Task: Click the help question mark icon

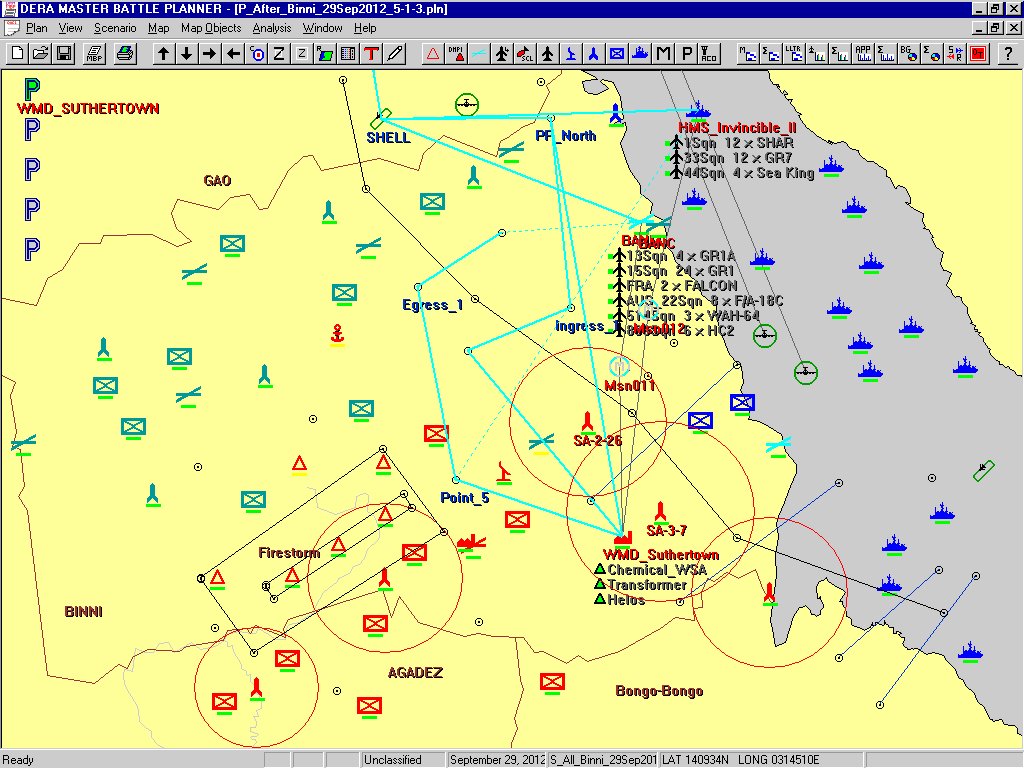Action: click(x=1008, y=53)
